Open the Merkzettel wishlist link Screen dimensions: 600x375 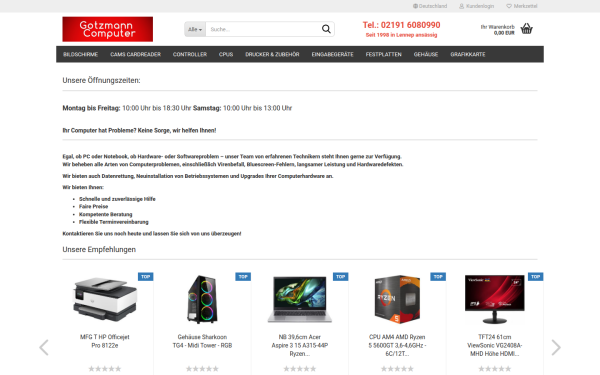click(525, 6)
